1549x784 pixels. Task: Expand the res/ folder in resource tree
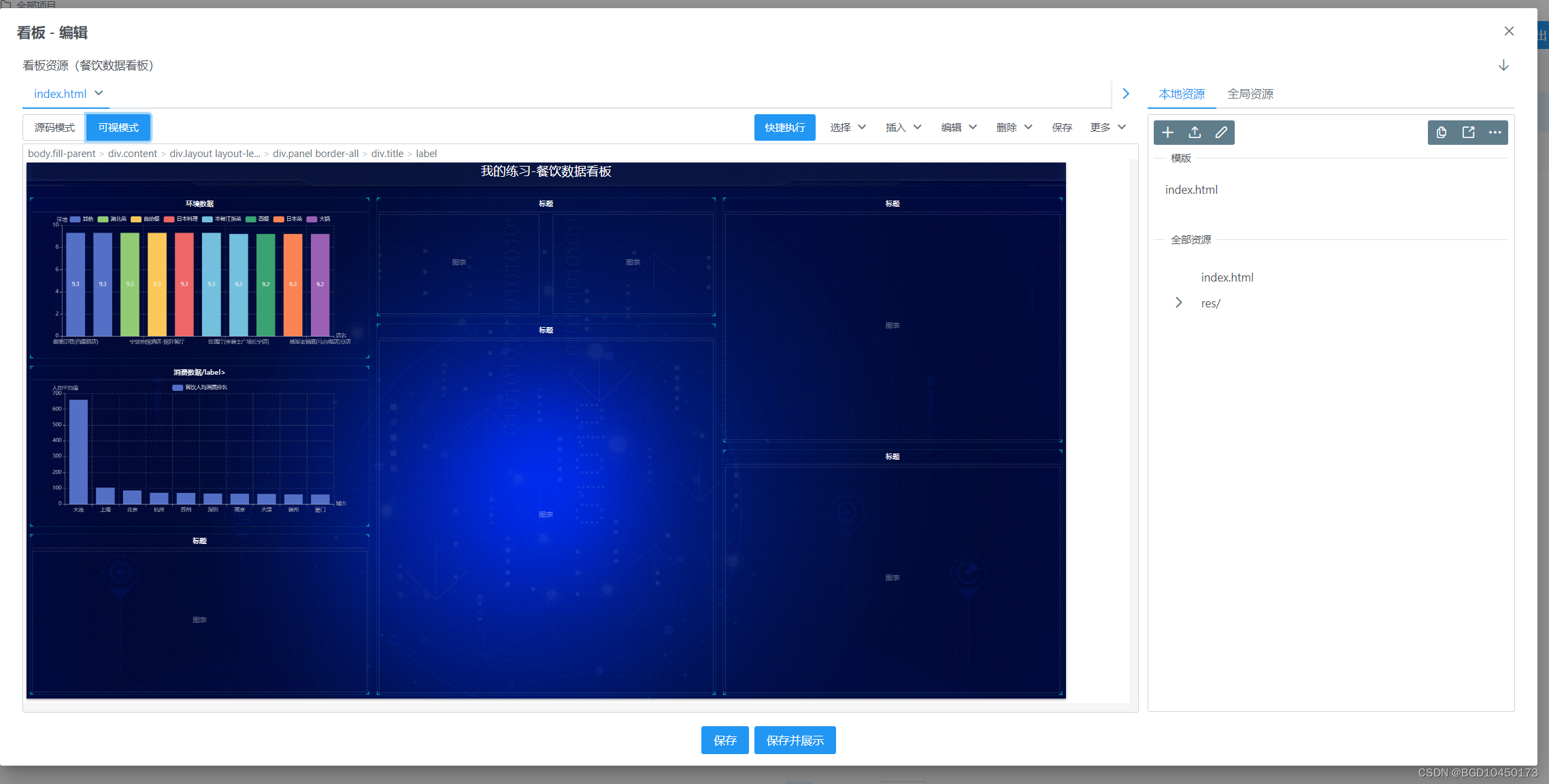1179,303
